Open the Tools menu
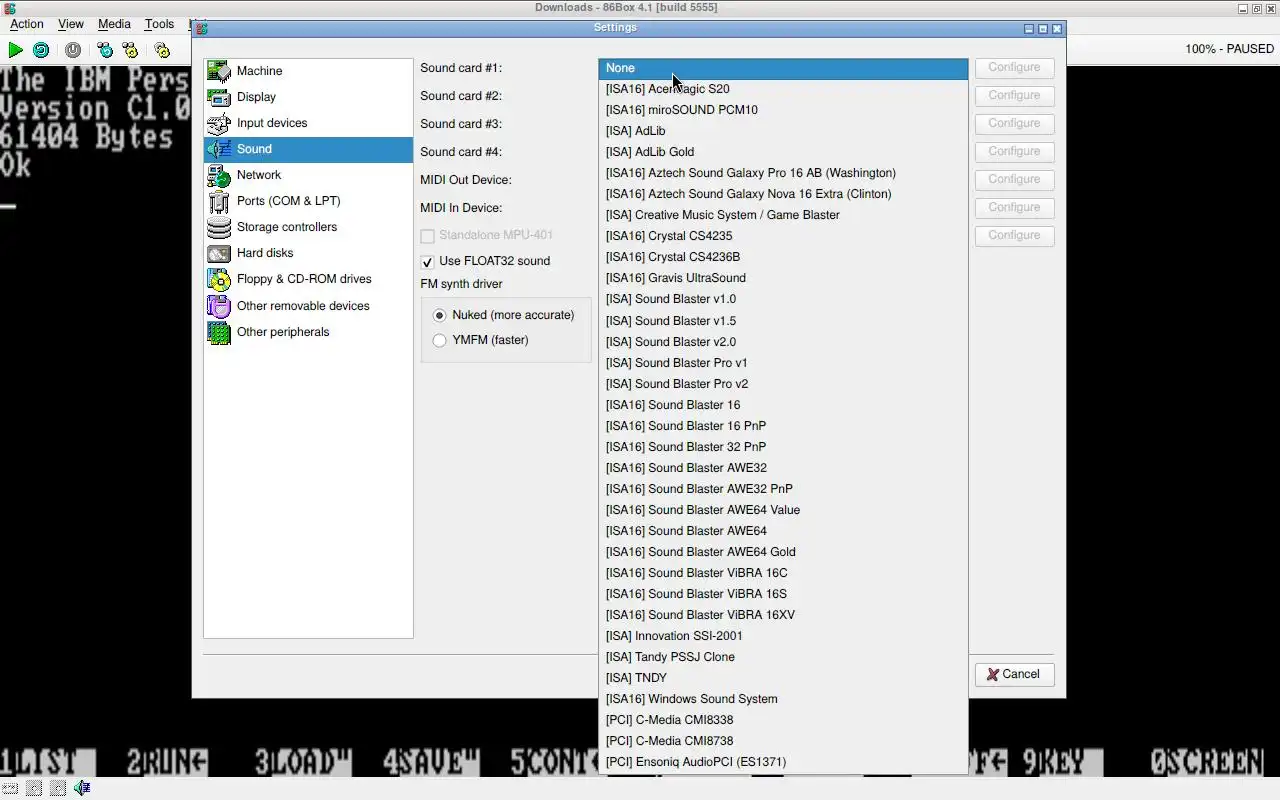This screenshot has width=1280, height=800. tap(159, 24)
